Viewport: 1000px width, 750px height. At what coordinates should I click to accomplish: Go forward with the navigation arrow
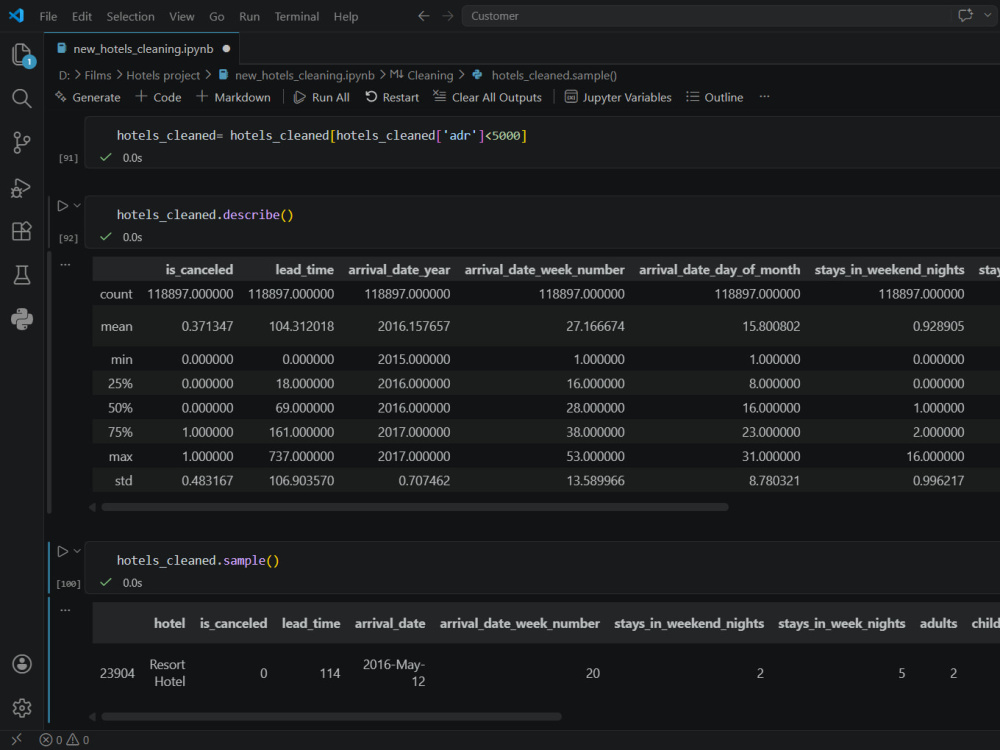(x=448, y=16)
